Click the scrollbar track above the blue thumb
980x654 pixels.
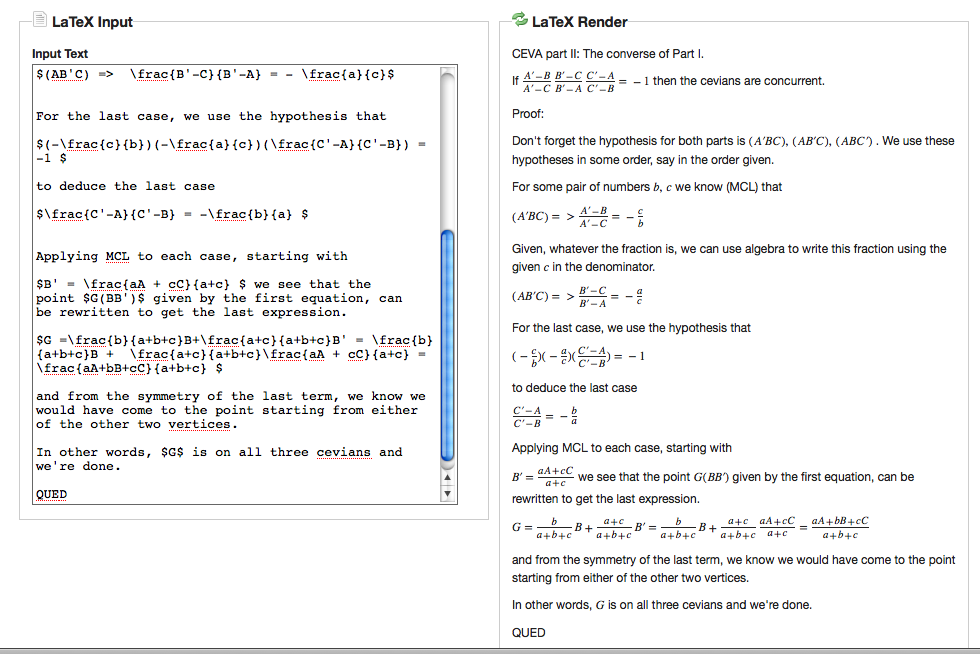447,150
